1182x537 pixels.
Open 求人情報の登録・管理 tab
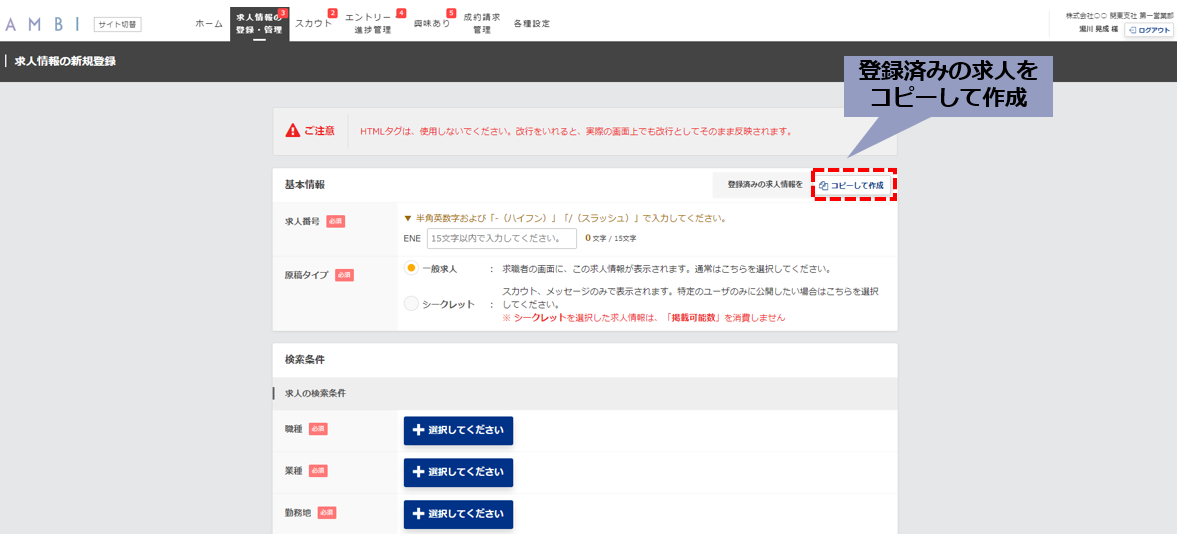point(259,23)
